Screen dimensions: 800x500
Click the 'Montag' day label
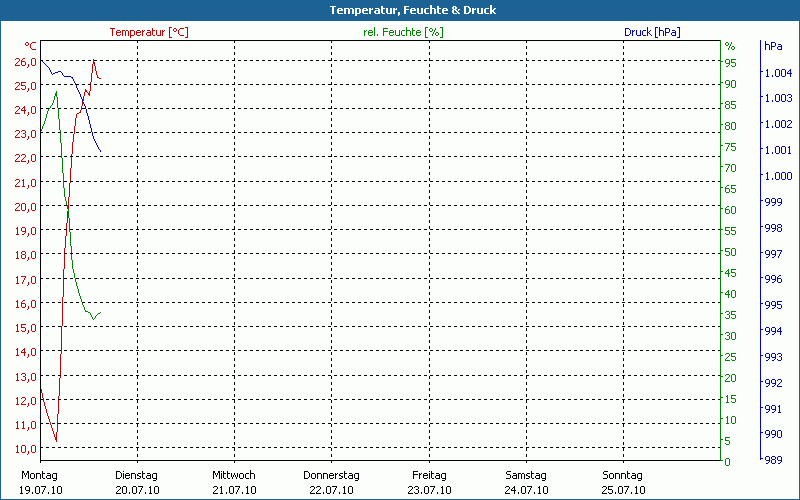[x=39, y=476]
